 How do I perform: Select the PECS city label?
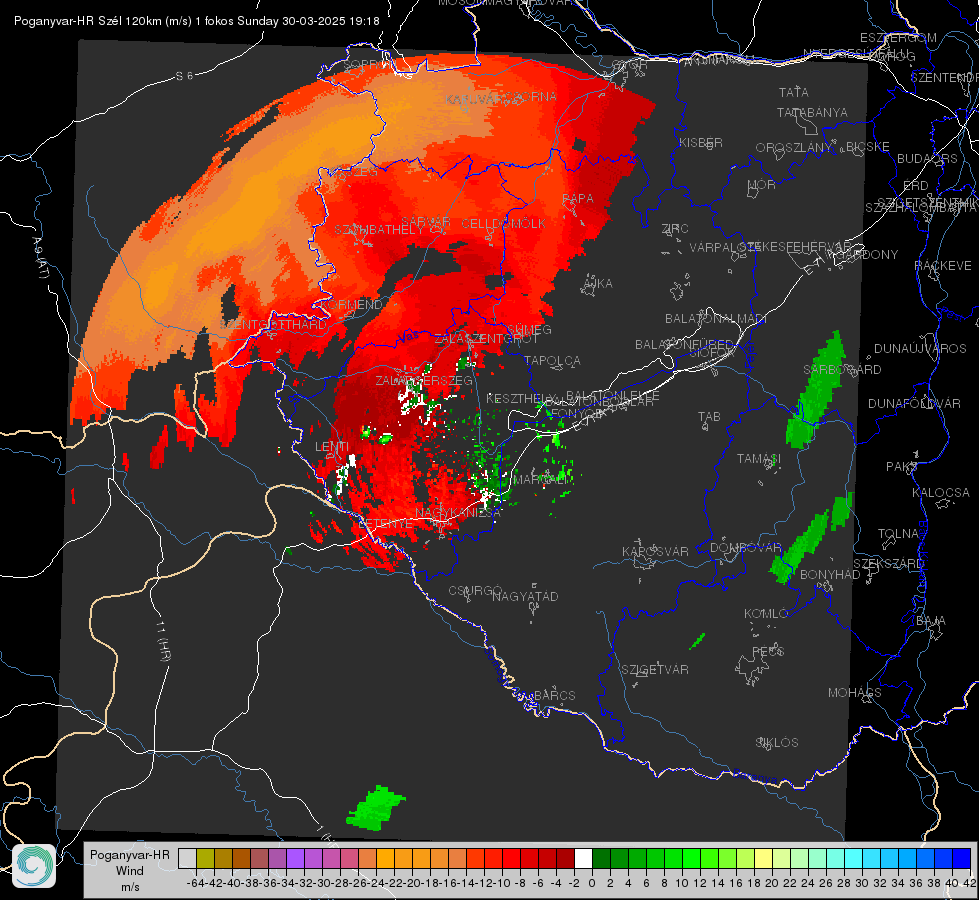(767, 651)
